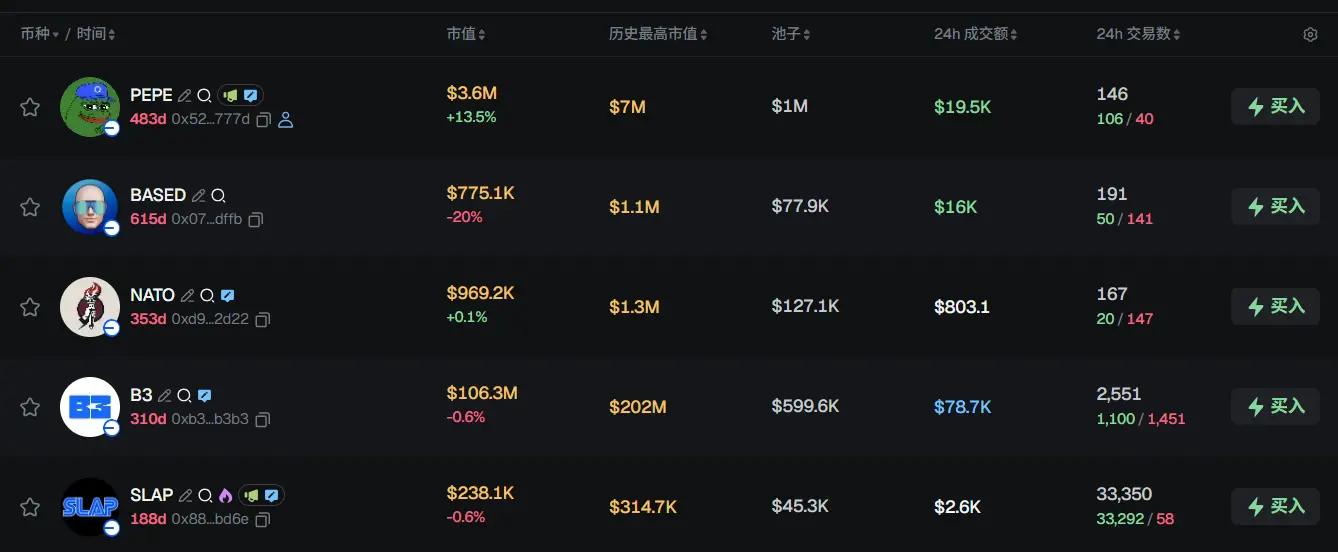
Task: Toggle the favorite star for SLAP
Action: point(30,507)
